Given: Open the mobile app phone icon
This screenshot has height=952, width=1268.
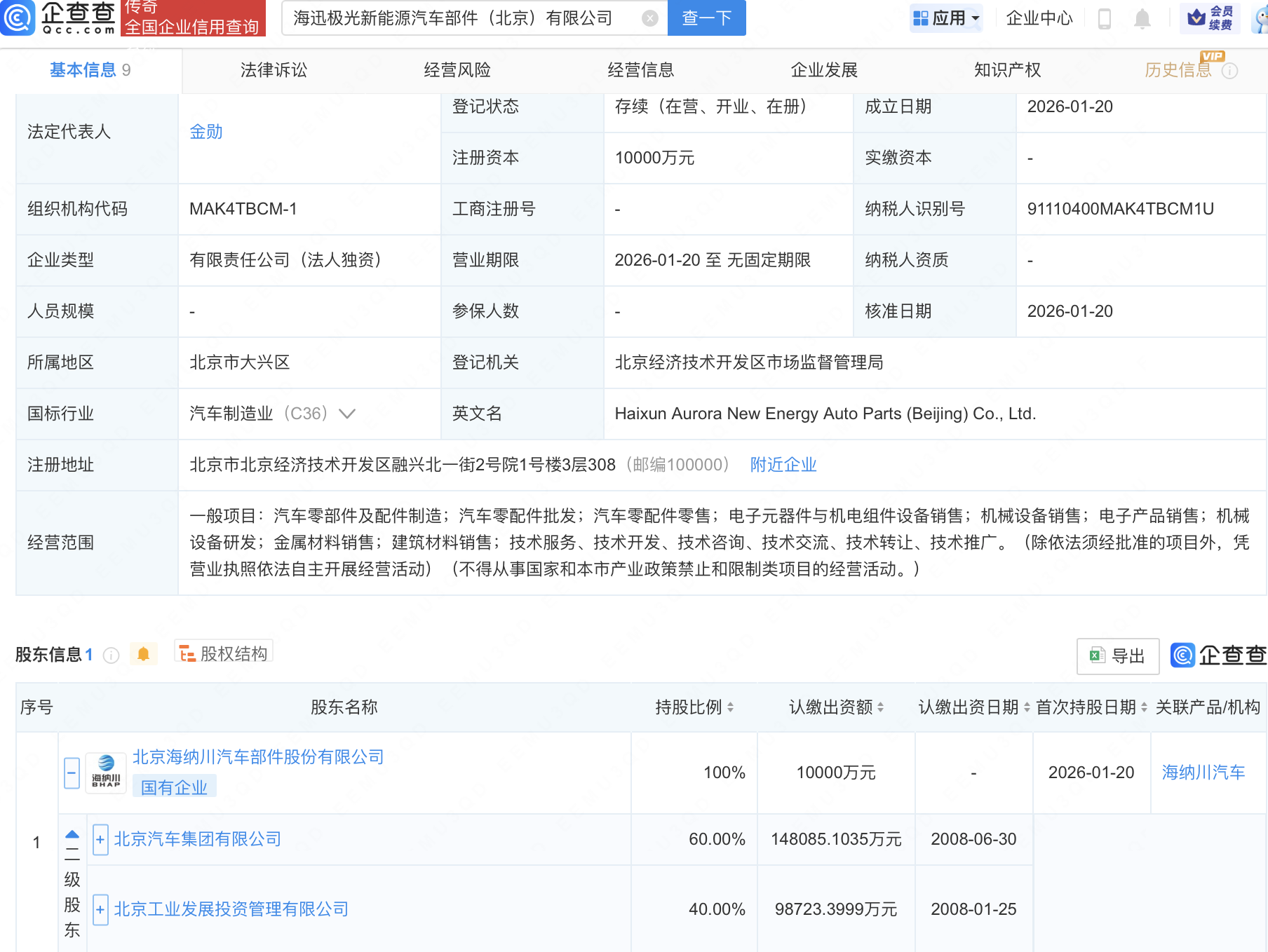Looking at the screenshot, I should [x=1104, y=18].
